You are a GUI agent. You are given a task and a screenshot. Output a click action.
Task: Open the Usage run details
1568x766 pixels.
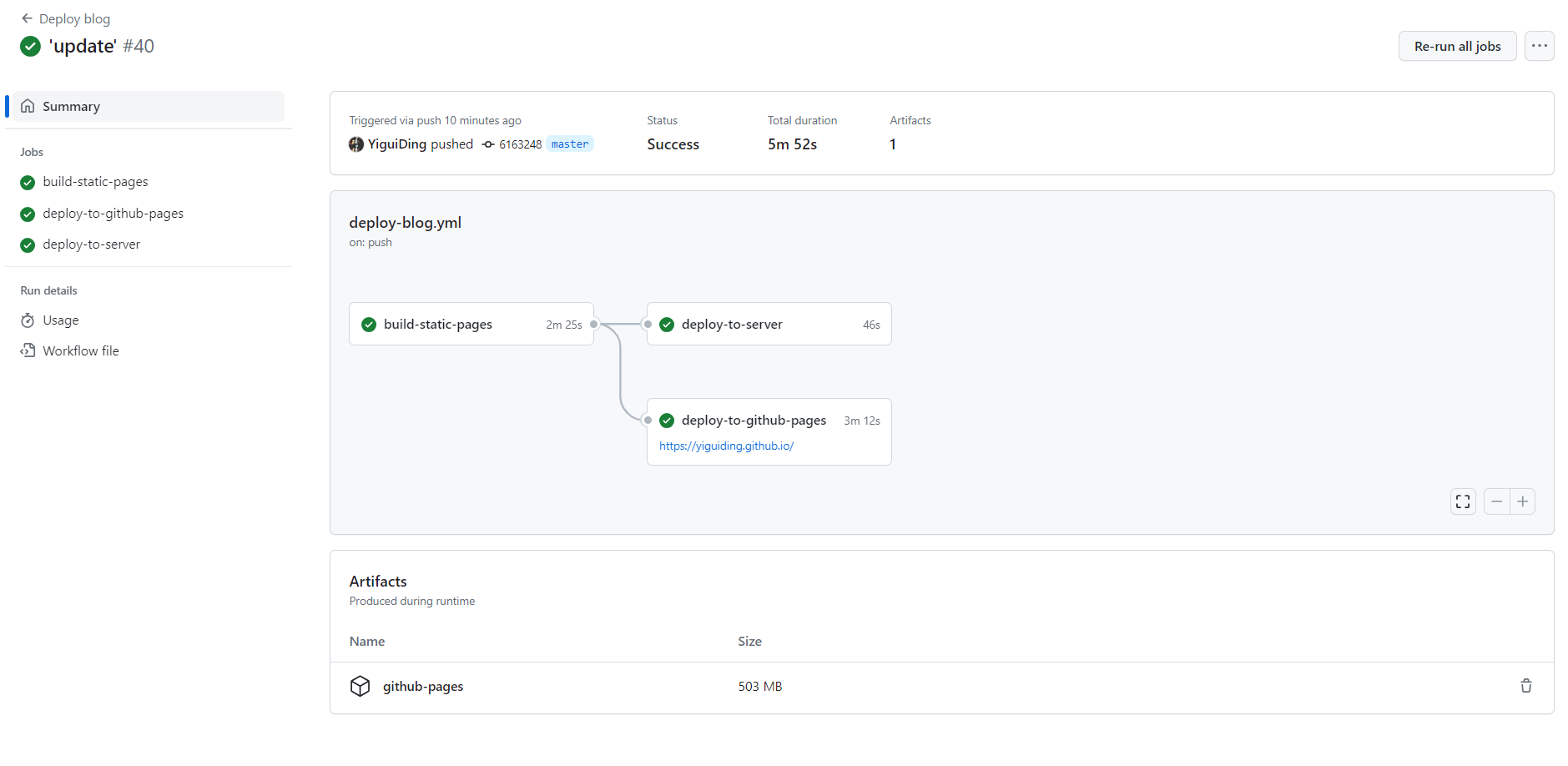click(x=61, y=320)
